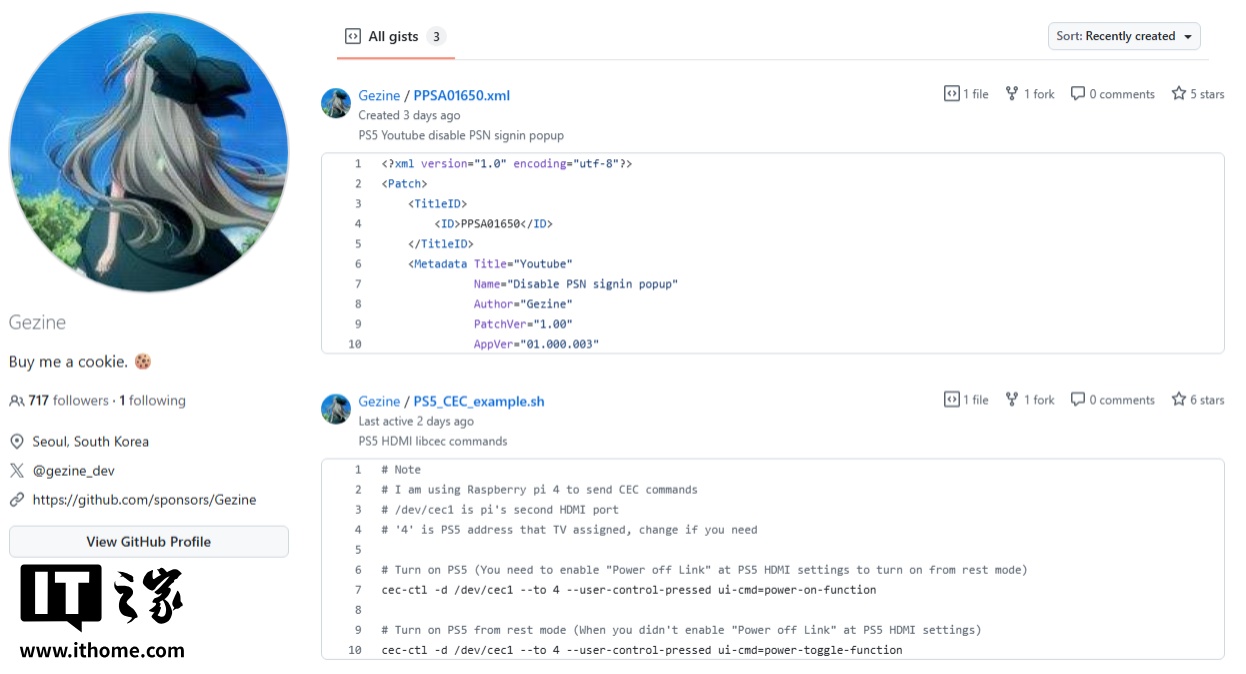Click the @gezine_dev handle link
This screenshot has width=1246, height=674.
(74, 471)
